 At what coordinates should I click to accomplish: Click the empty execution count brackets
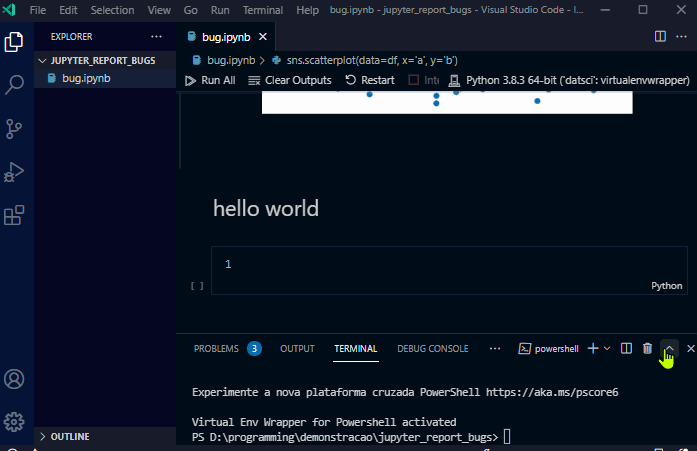click(x=197, y=286)
